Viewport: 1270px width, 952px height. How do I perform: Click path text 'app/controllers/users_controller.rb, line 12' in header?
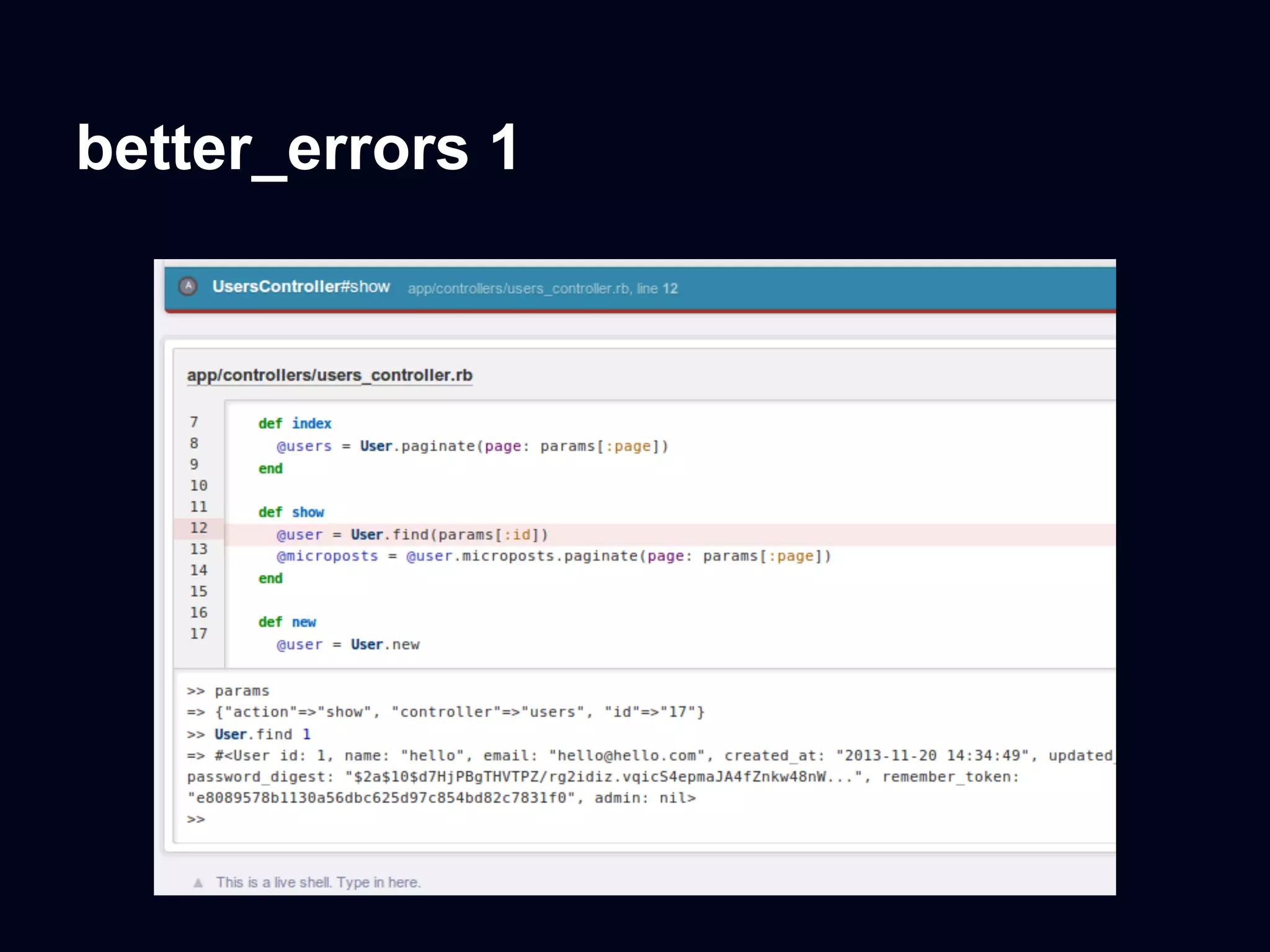pos(543,289)
